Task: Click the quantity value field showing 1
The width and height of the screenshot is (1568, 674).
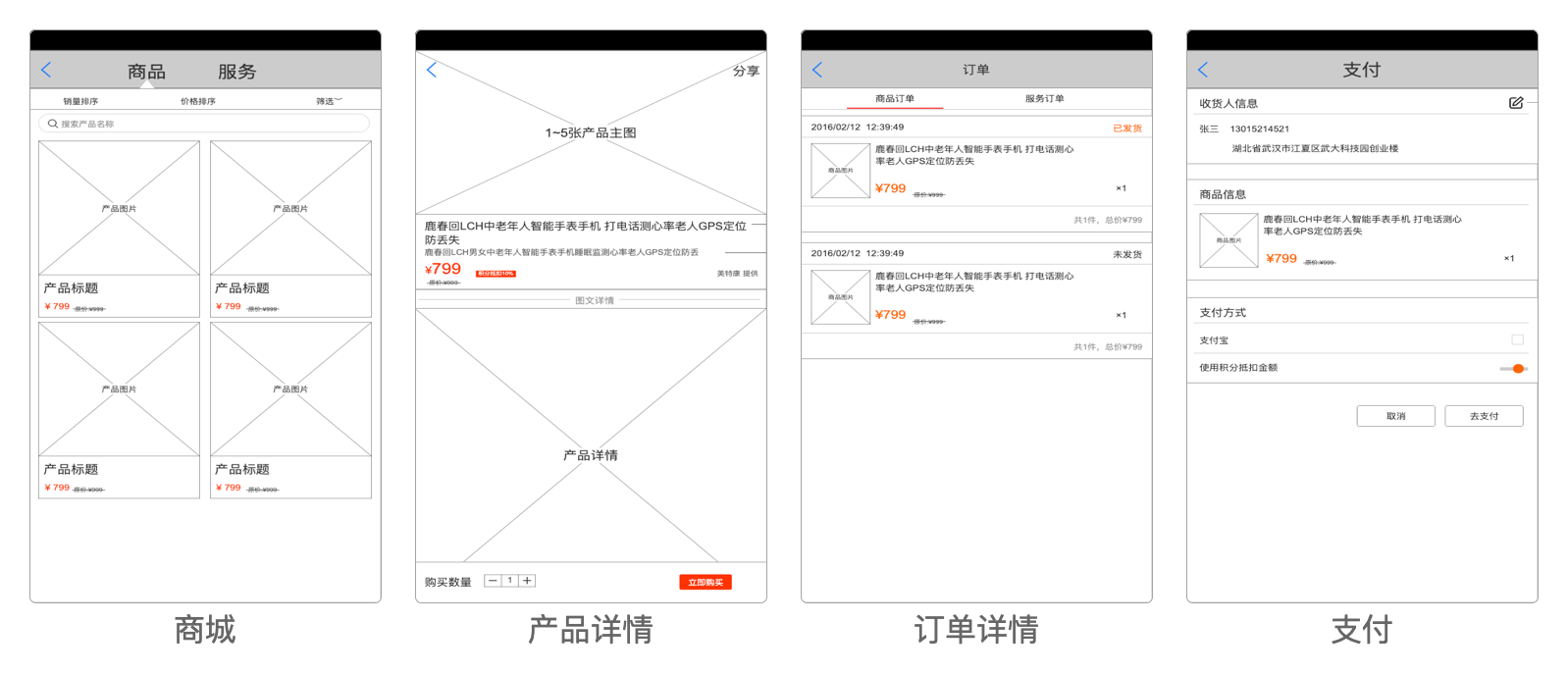Action: tap(510, 581)
